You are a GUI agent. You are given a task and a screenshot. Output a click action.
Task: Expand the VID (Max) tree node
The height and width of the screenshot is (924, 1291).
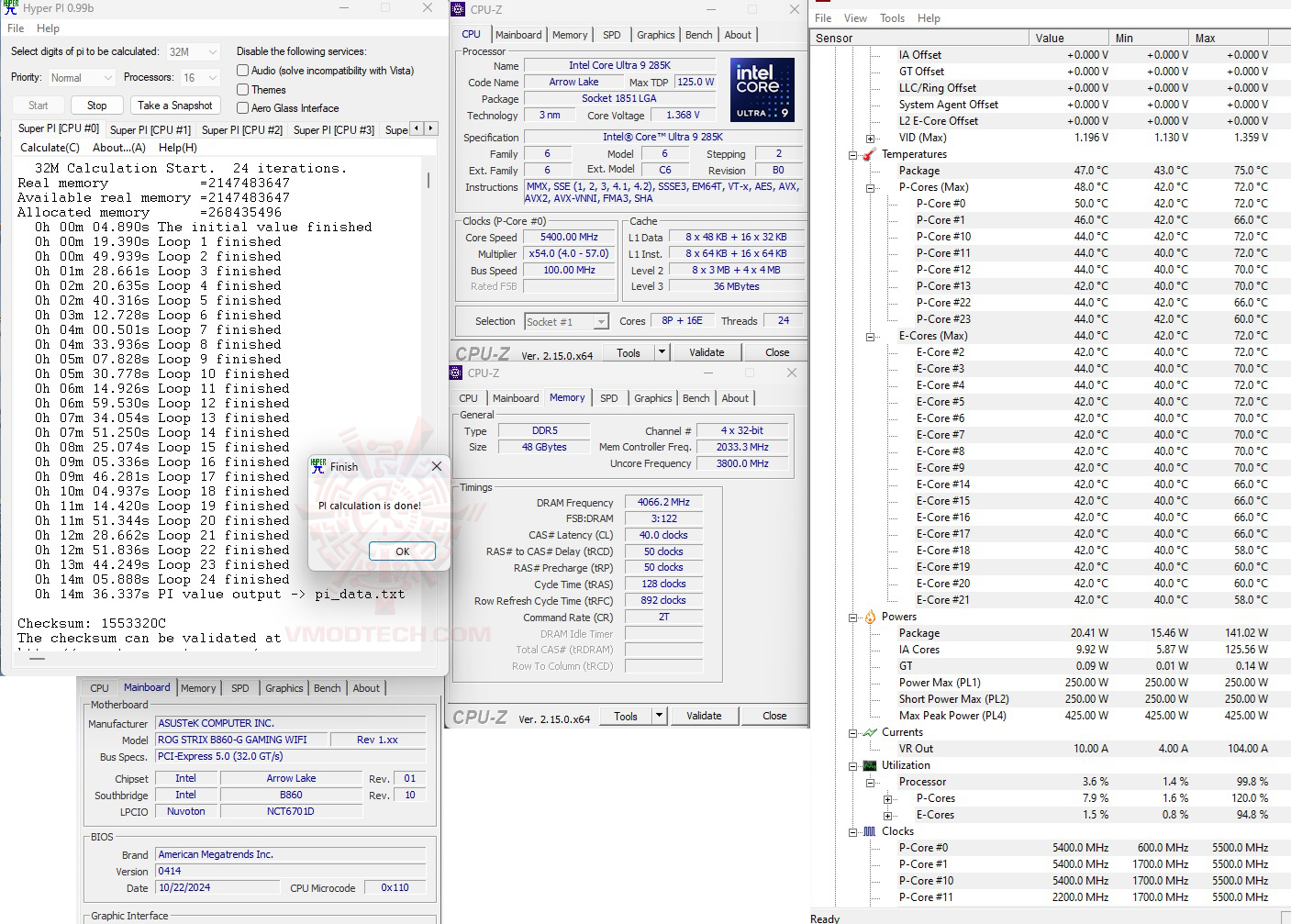point(870,138)
